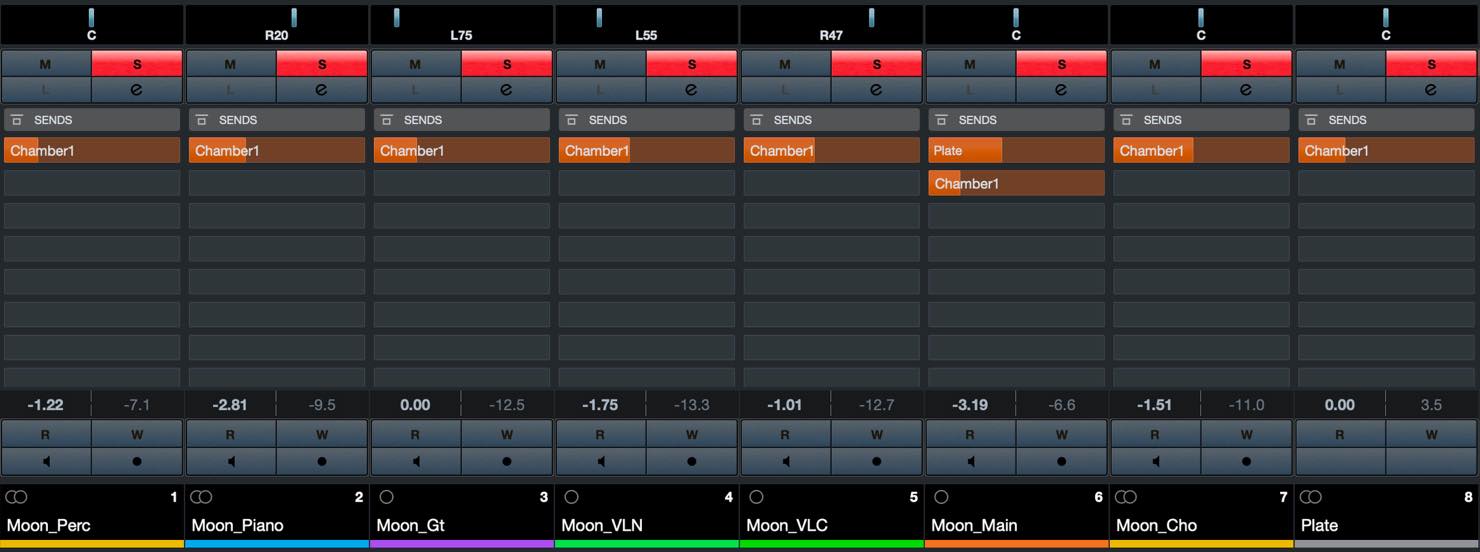Open channel settings (e) for Plate channel
Viewport: 1480px width, 552px height.
point(1432,89)
